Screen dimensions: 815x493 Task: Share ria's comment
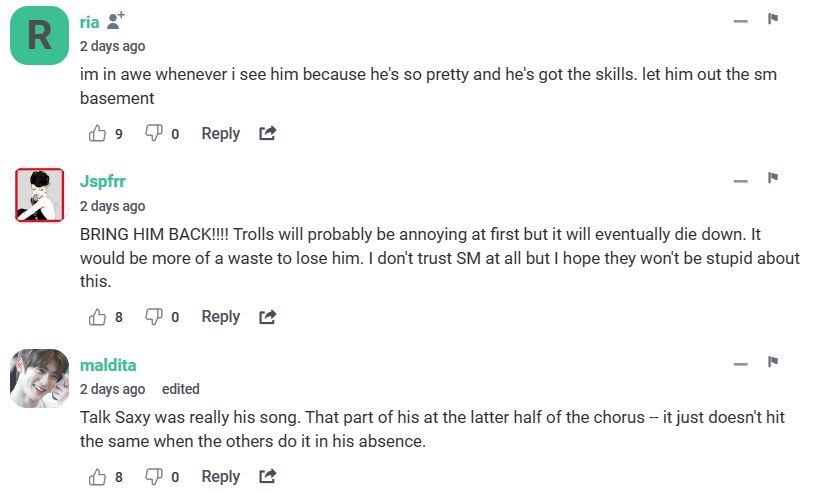coord(267,133)
